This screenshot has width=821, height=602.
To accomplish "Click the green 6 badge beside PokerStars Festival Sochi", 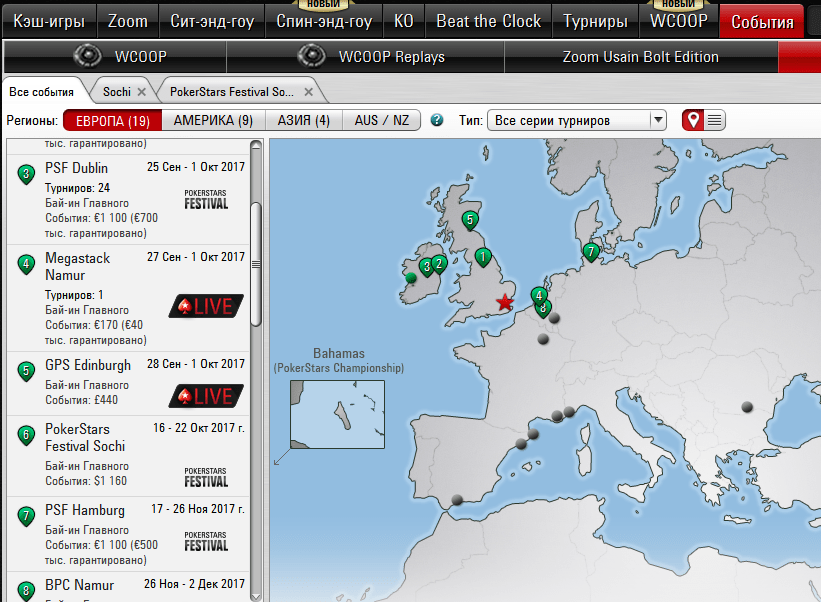I will [x=26, y=435].
